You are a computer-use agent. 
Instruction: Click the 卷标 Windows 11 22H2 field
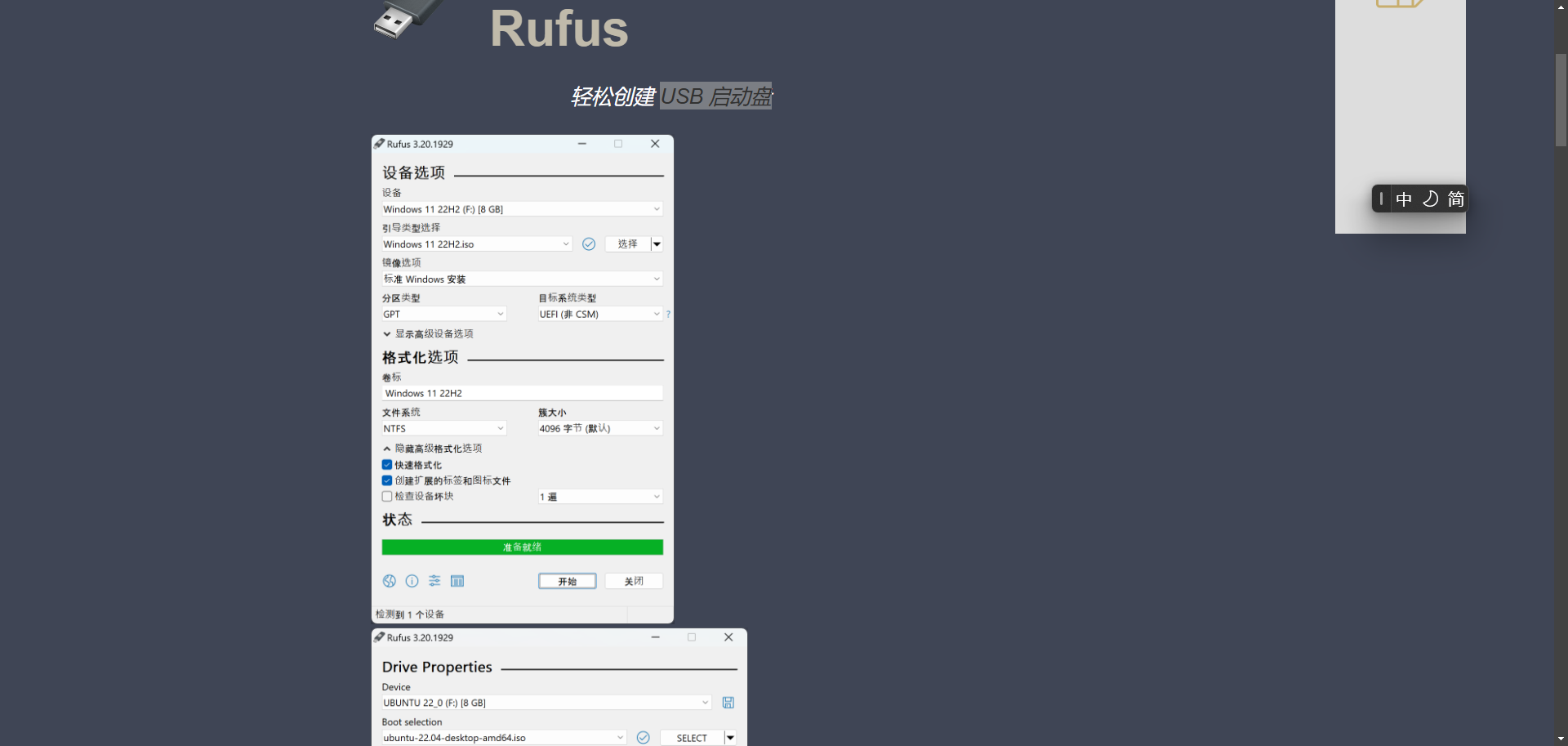522,393
